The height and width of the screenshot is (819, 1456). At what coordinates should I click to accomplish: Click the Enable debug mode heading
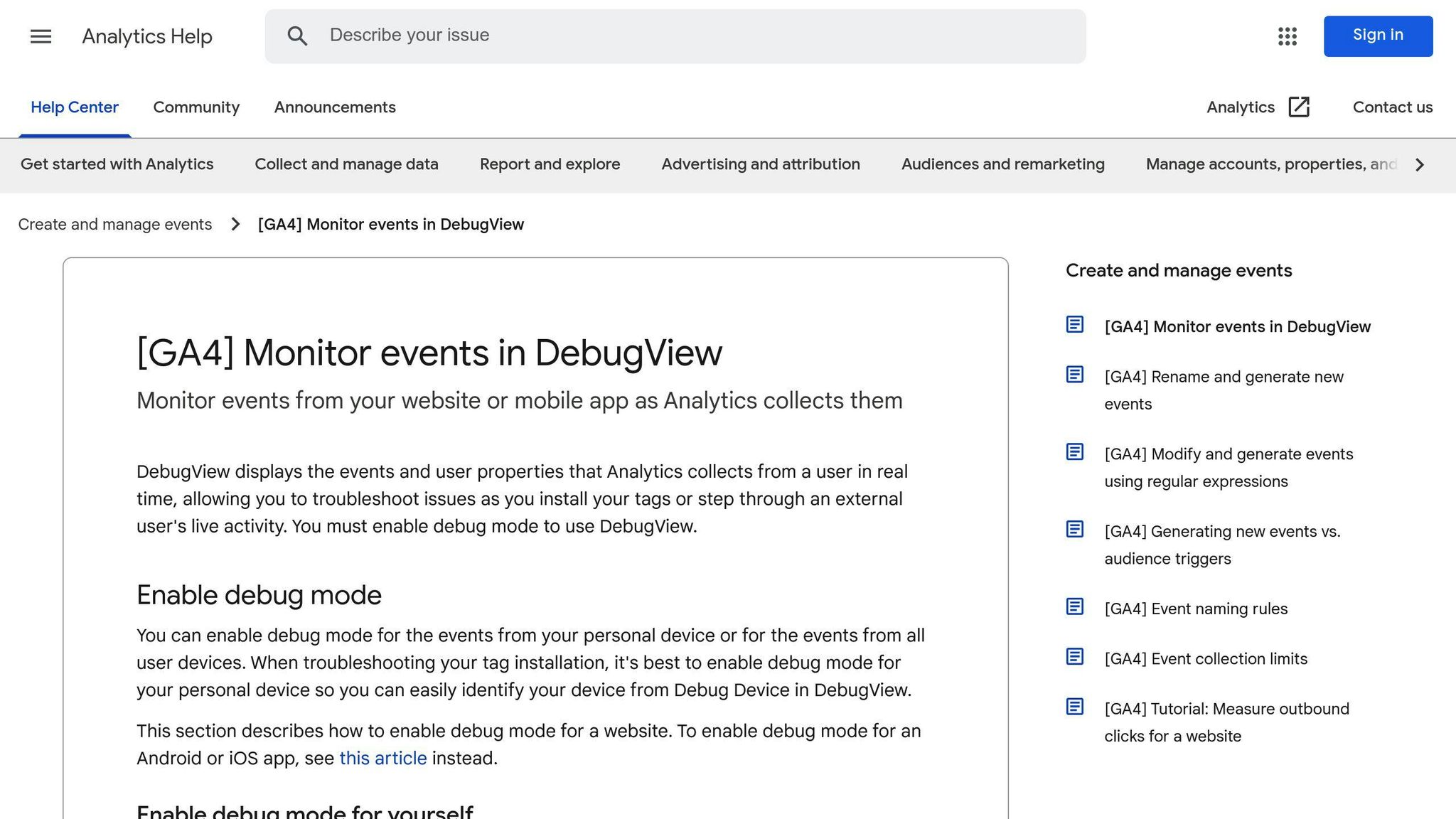259,595
